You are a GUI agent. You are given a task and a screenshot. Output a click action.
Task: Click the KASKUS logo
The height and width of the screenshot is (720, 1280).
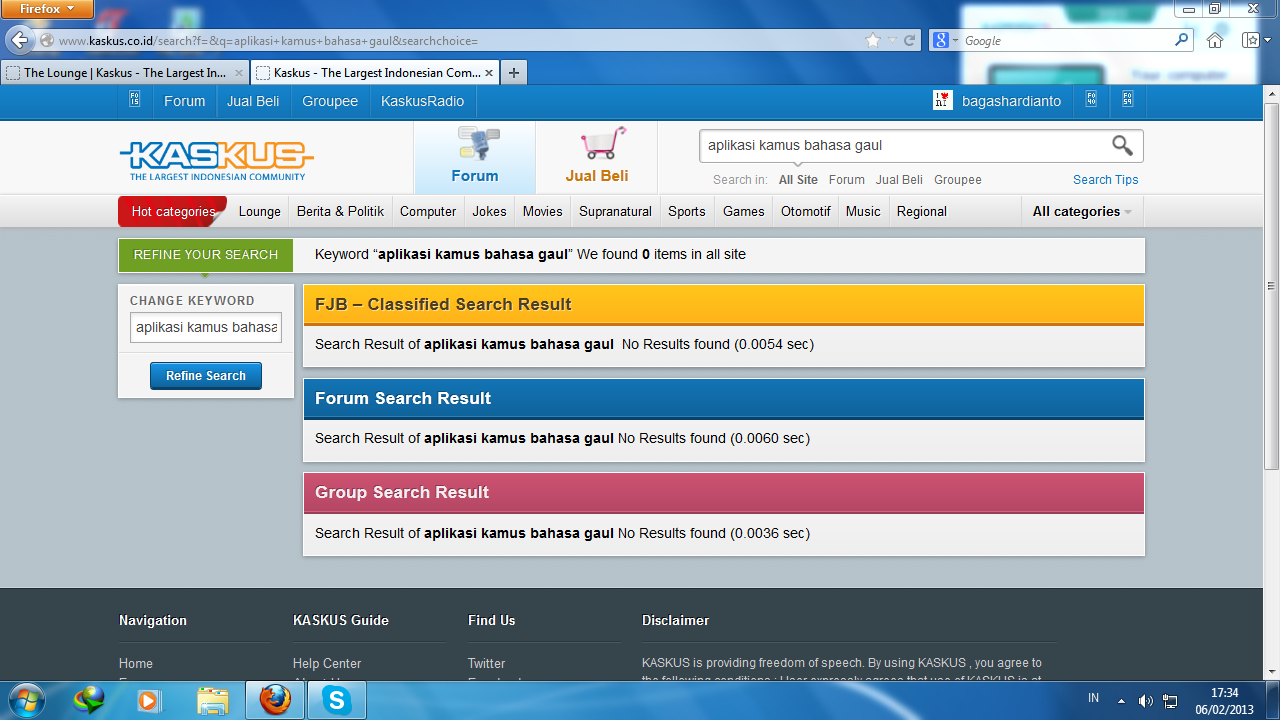click(217, 159)
